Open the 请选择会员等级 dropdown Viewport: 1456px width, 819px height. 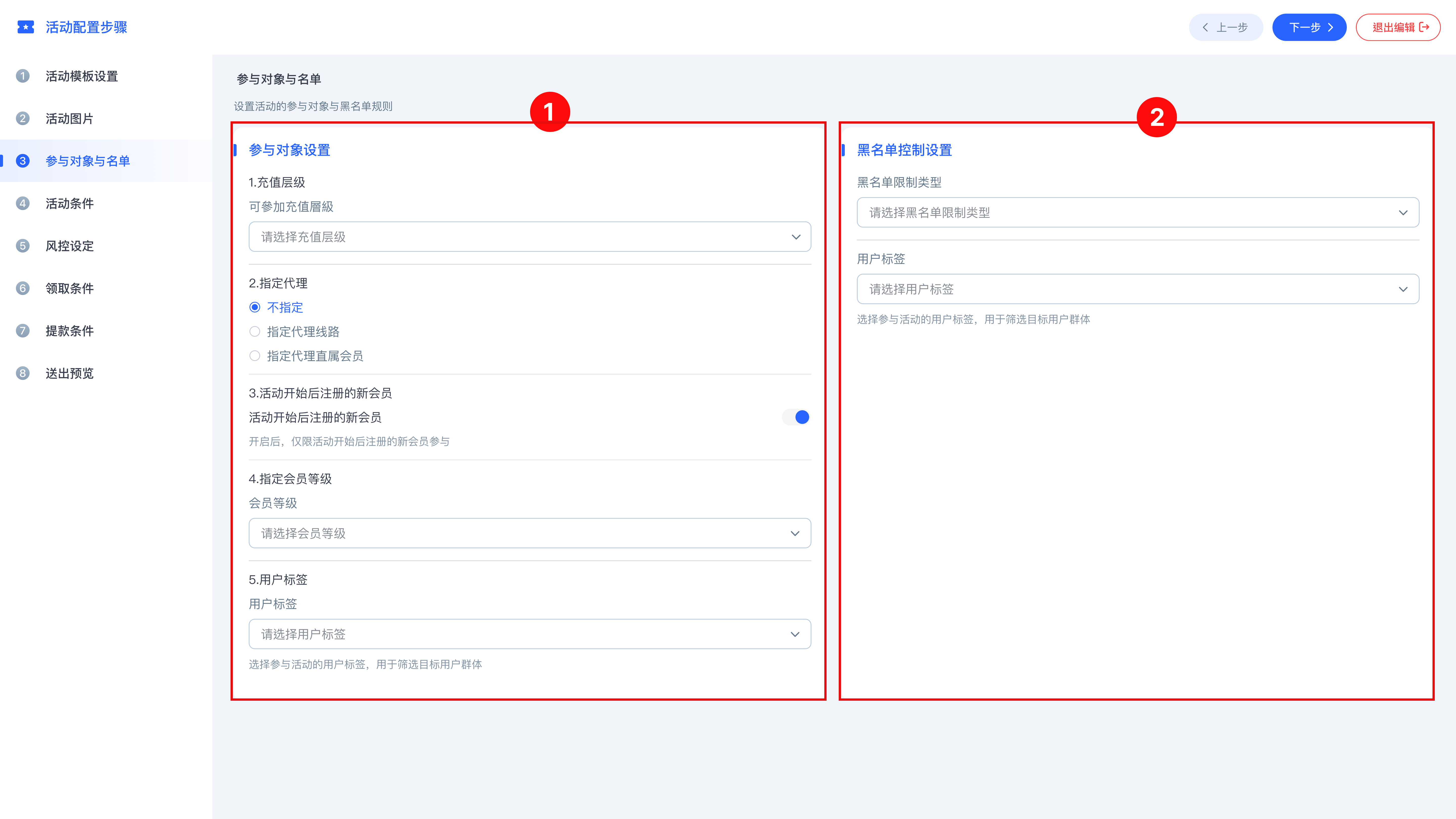(530, 533)
